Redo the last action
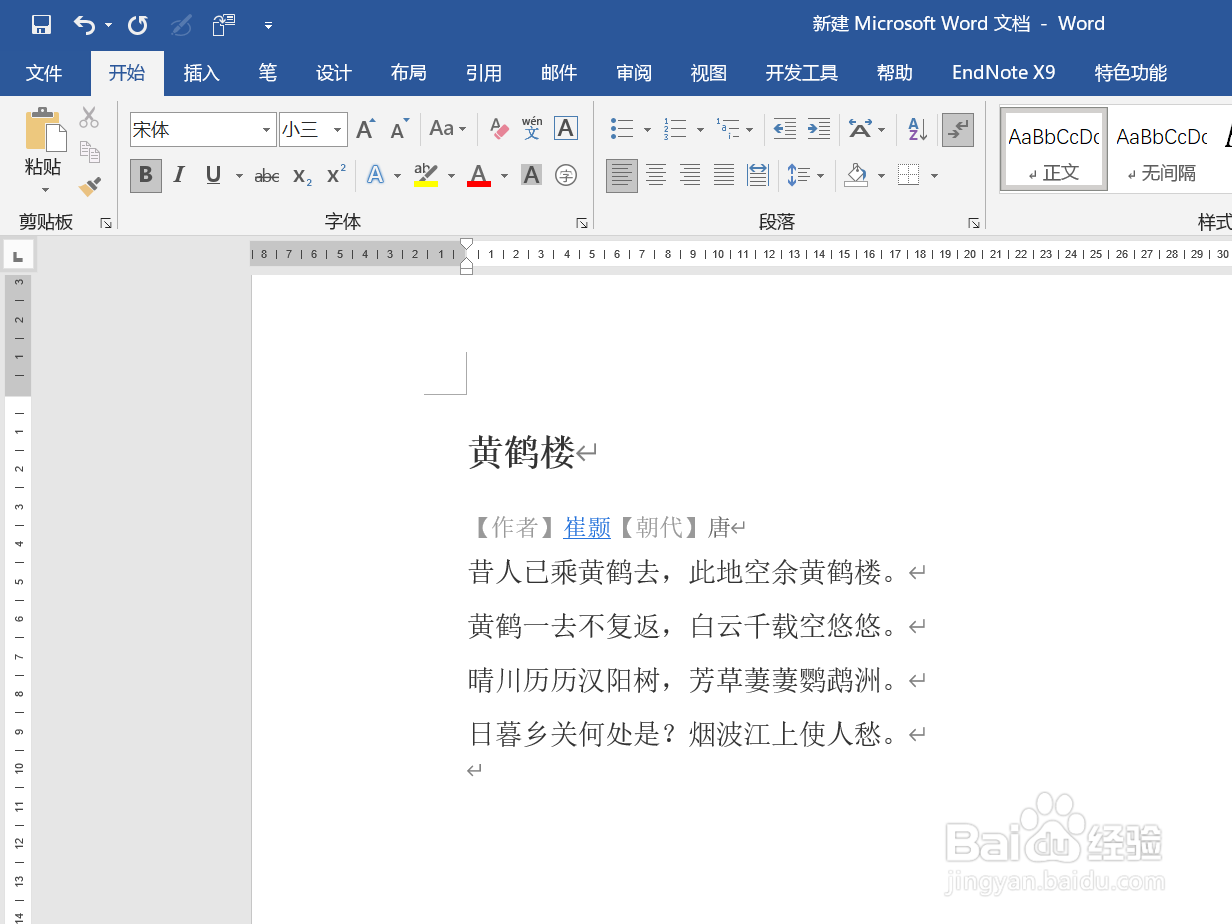Viewport: 1232px width, 924px height. (x=138, y=24)
